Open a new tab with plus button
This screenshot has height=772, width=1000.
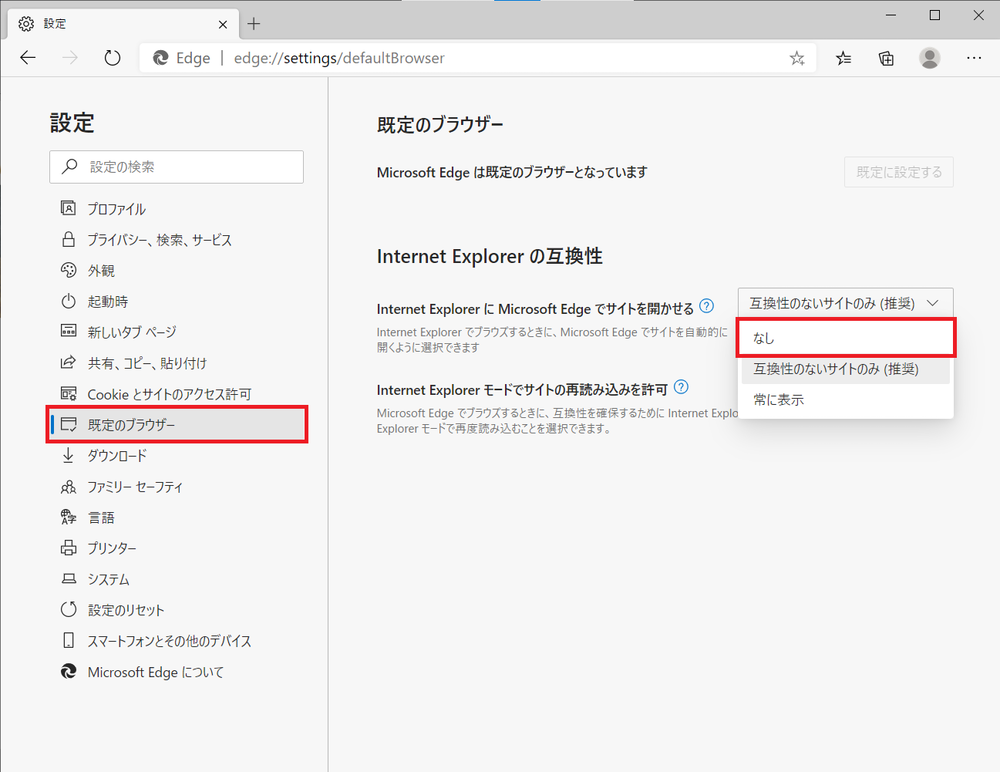[254, 24]
